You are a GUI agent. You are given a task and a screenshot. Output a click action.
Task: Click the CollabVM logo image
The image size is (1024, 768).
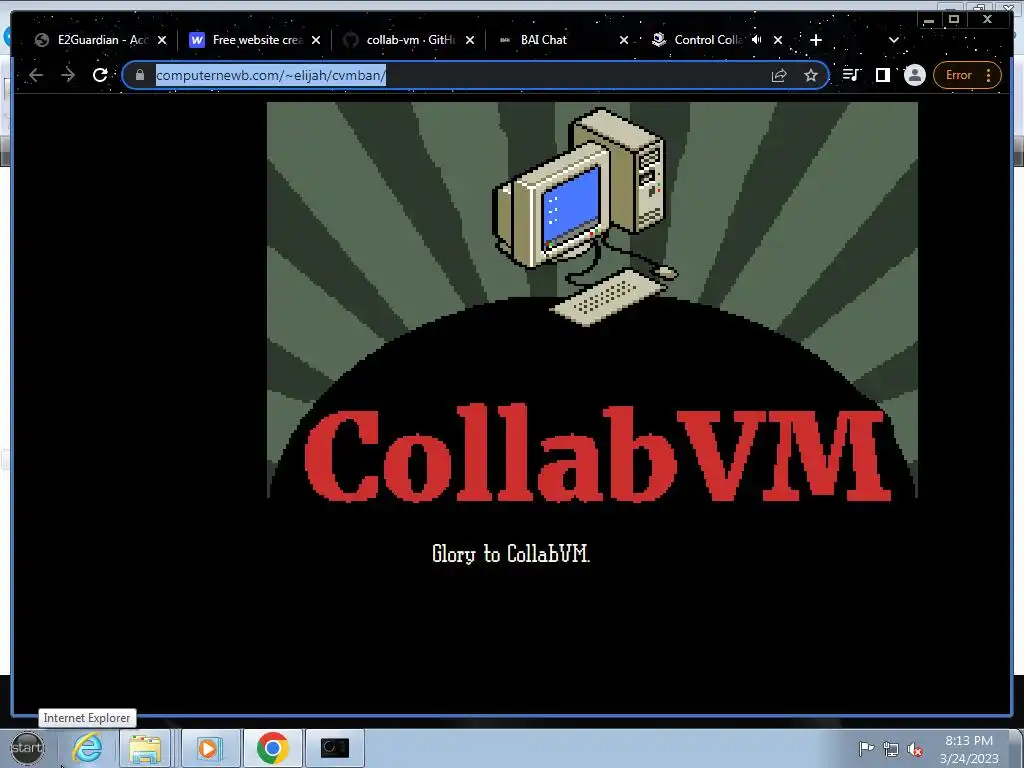[x=592, y=300]
